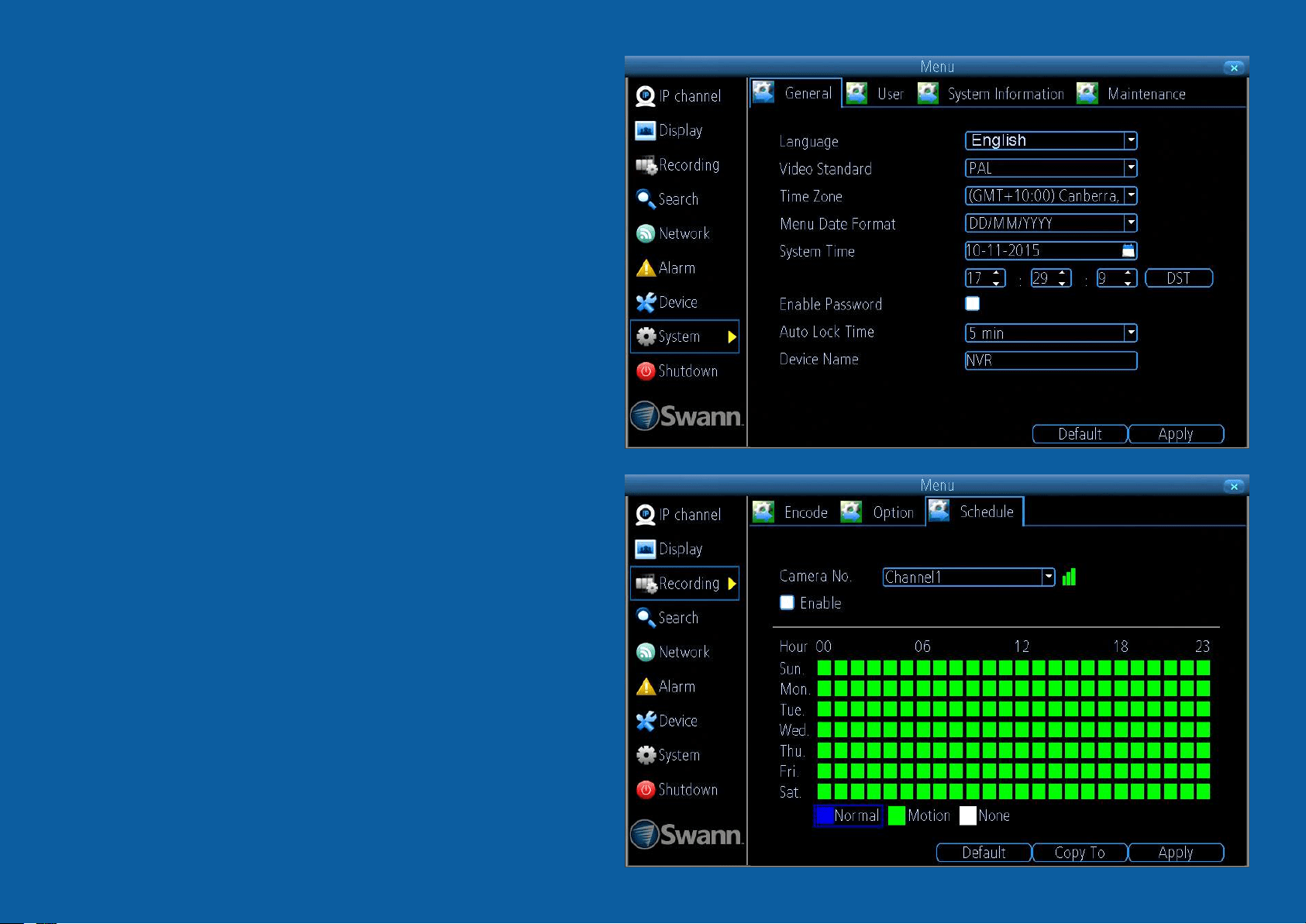Click Default button in Schedule window
Screen dimensions: 1306x924
[984, 853]
